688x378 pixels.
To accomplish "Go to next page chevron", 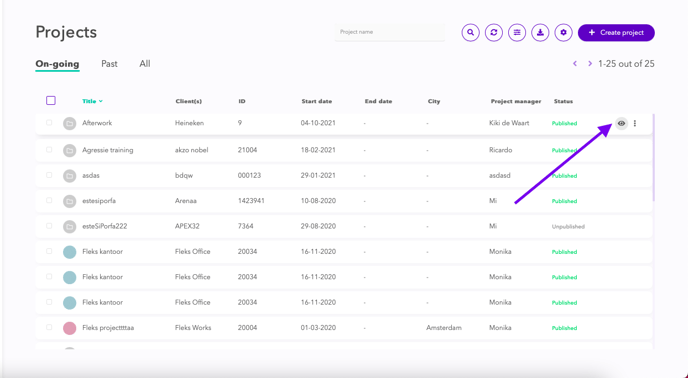I will 590,64.
